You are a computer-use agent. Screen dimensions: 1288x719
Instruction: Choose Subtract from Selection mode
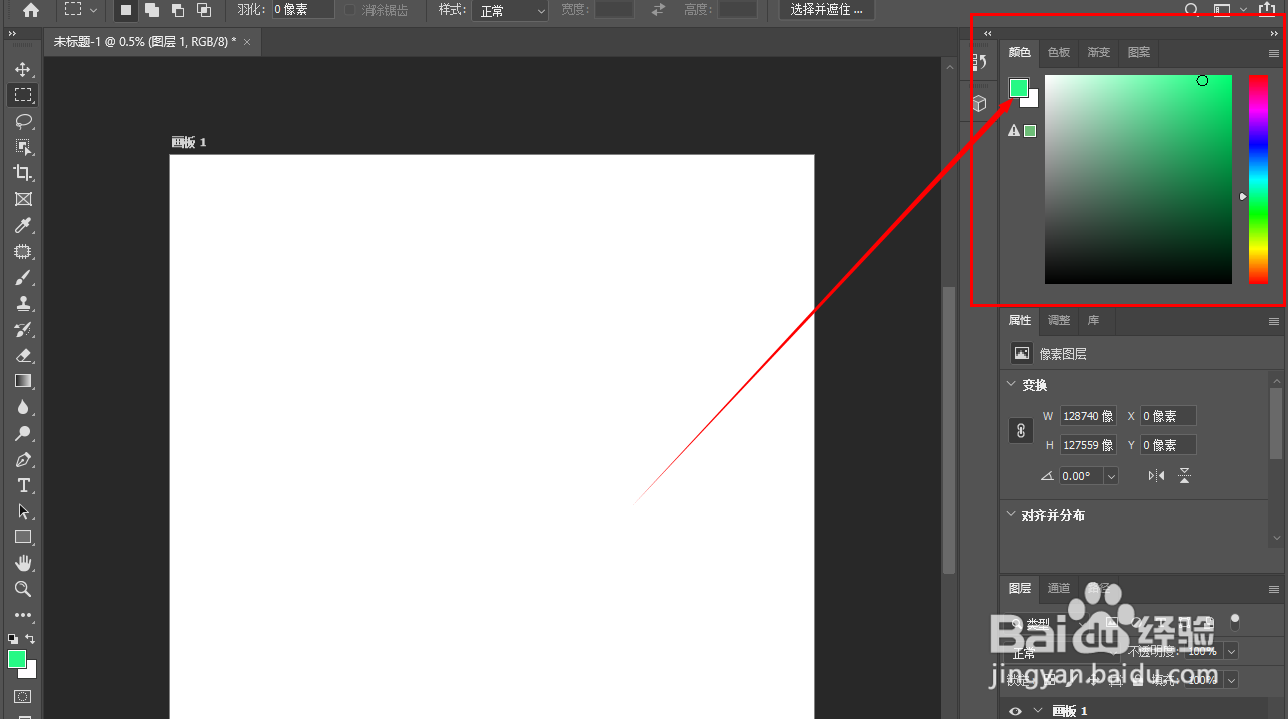tap(178, 10)
